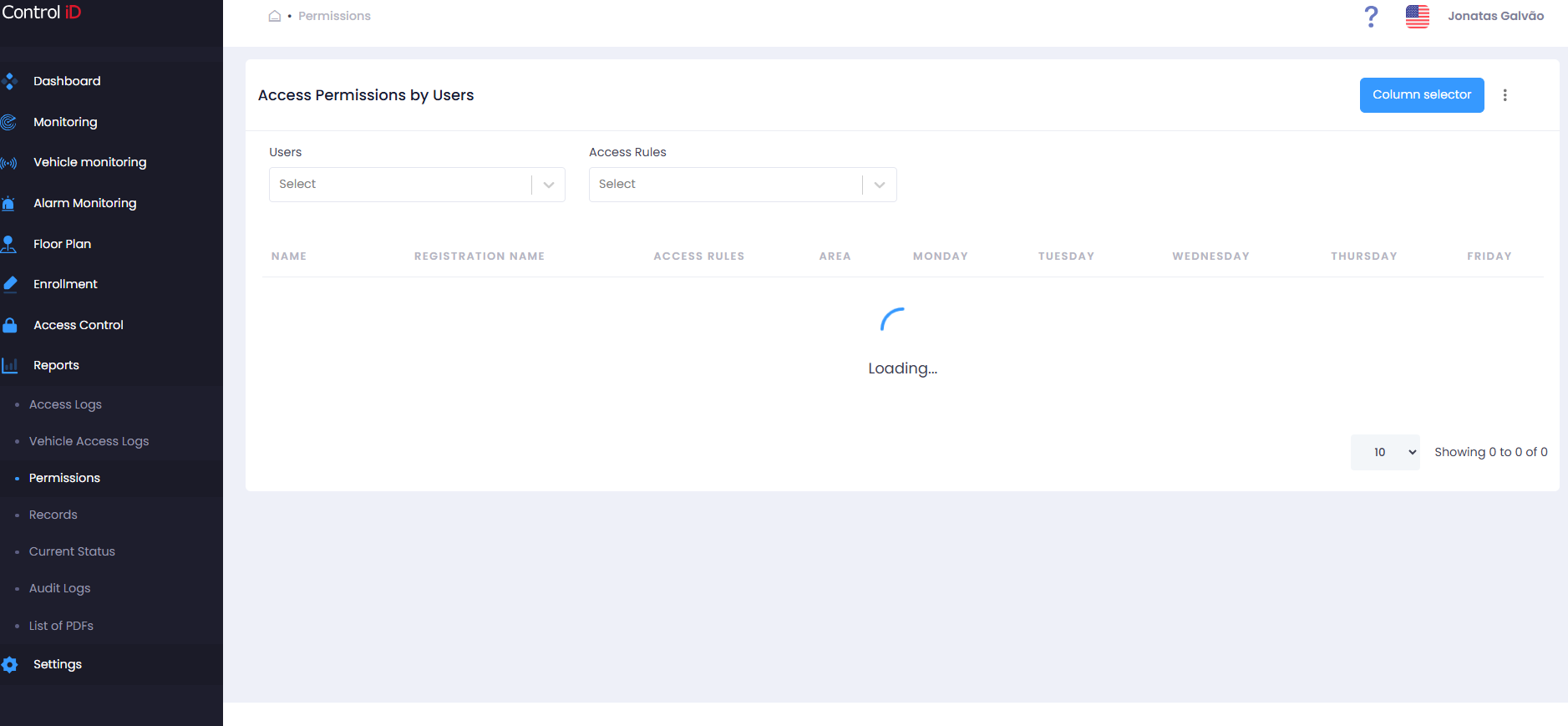Image resolution: width=1568 pixels, height=726 pixels.
Task: Open Access Logs report
Action: coord(65,404)
